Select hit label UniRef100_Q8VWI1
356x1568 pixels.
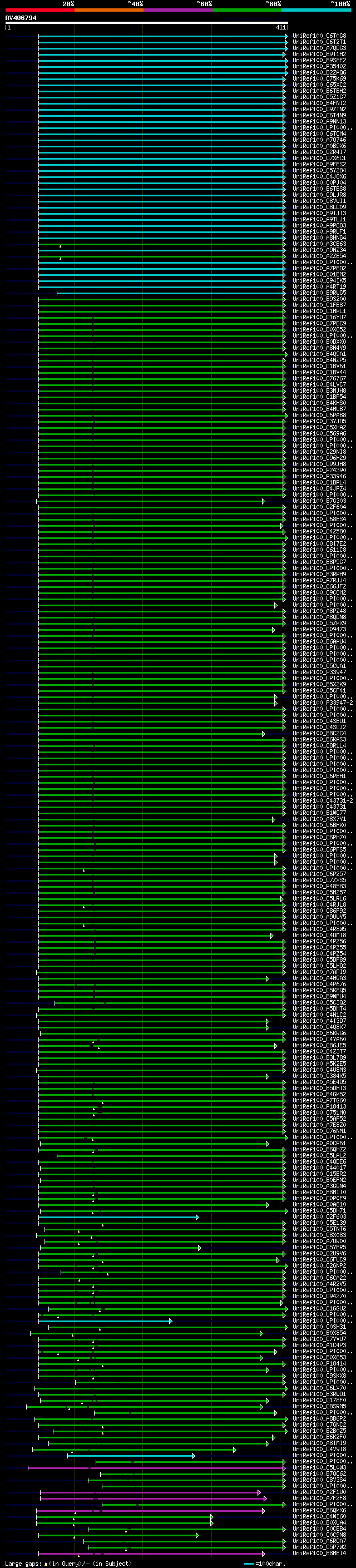click(x=319, y=201)
